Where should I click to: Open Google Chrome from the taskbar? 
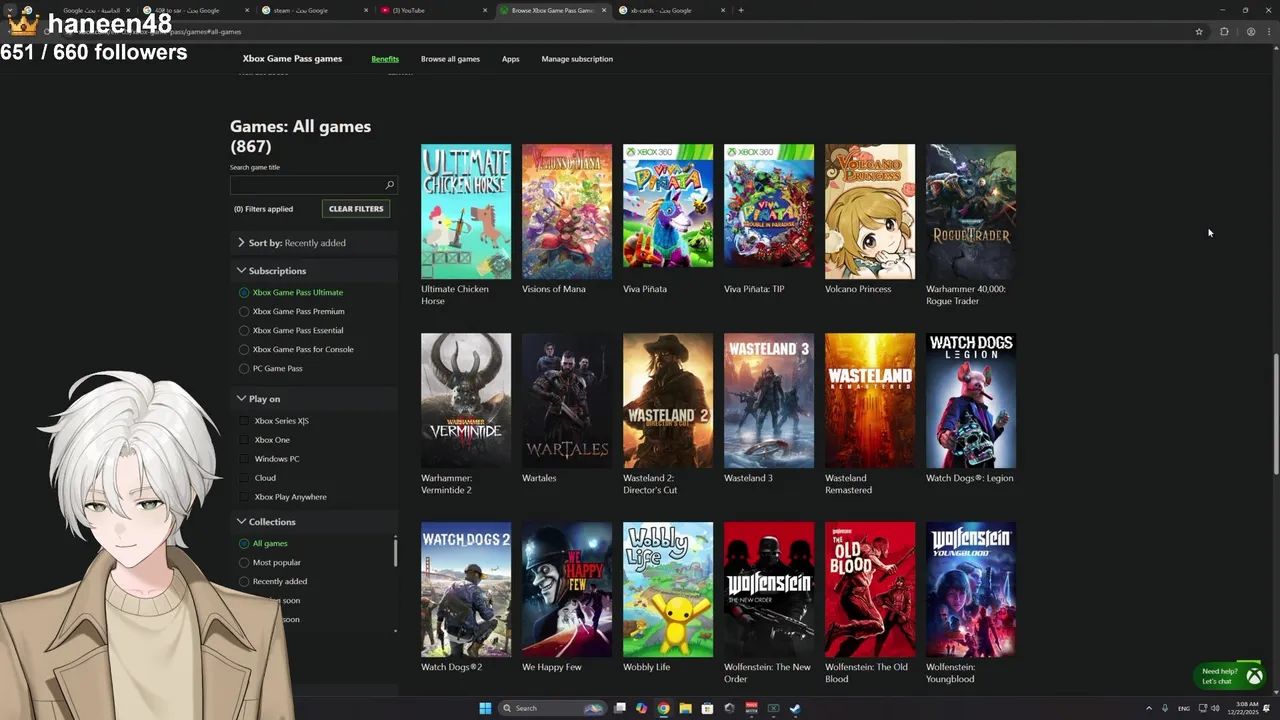[x=663, y=708]
